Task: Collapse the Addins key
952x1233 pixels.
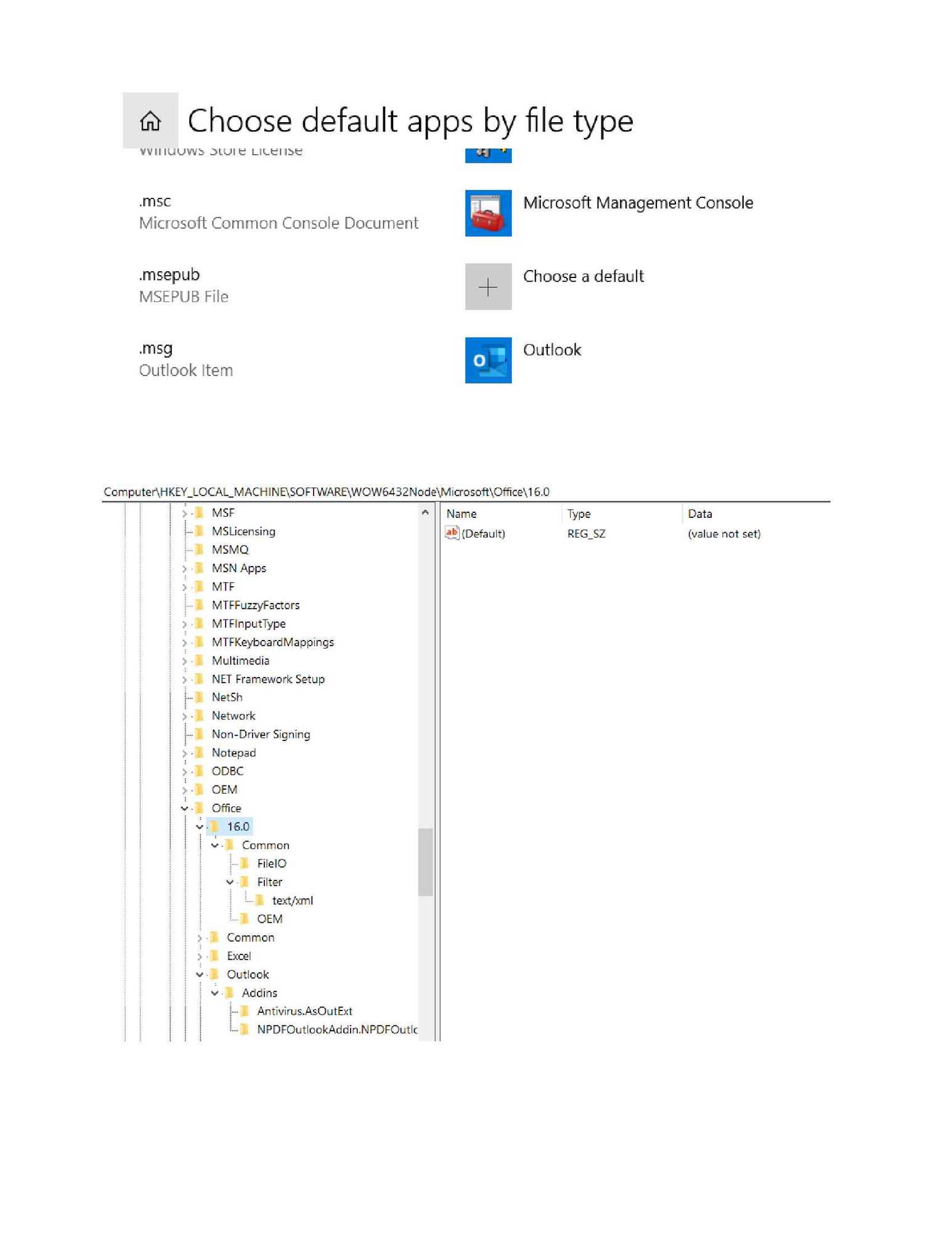Action: (x=214, y=993)
